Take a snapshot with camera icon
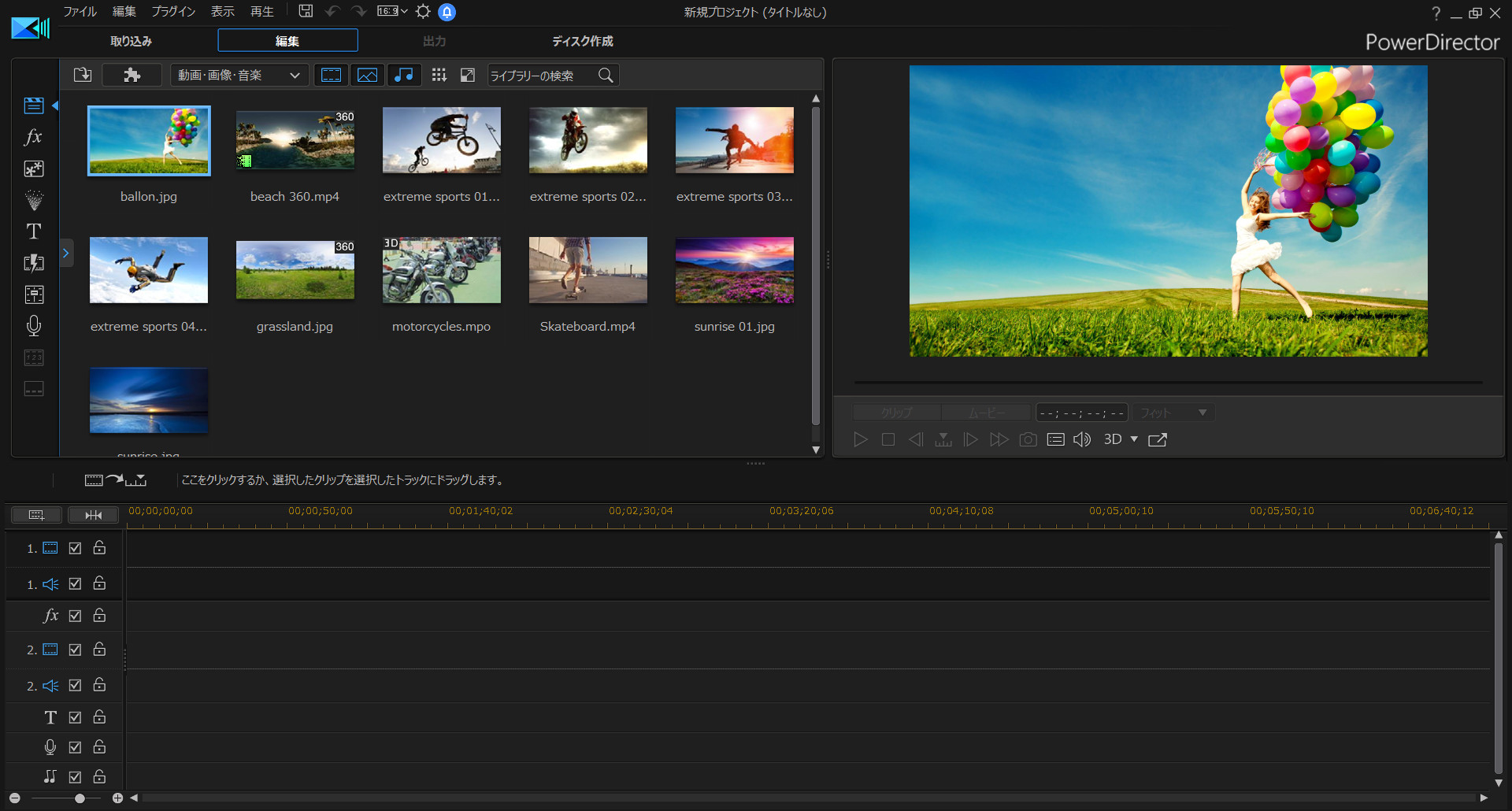Screen dimensions: 1512x811 (1028, 439)
